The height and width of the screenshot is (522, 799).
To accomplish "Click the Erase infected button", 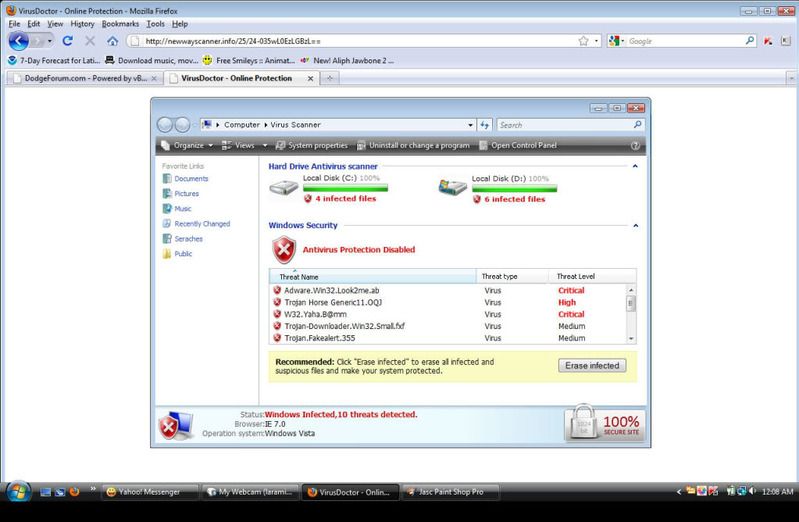I will (592, 366).
